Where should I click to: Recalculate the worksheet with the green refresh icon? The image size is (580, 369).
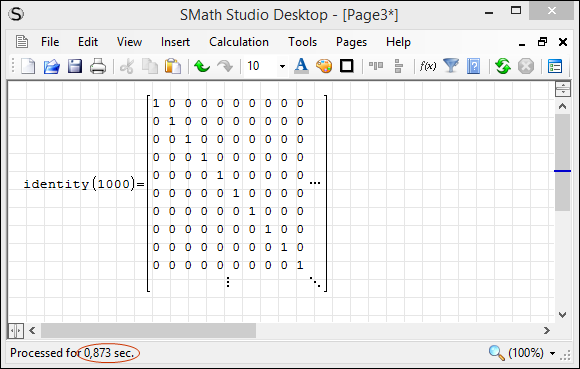point(503,67)
